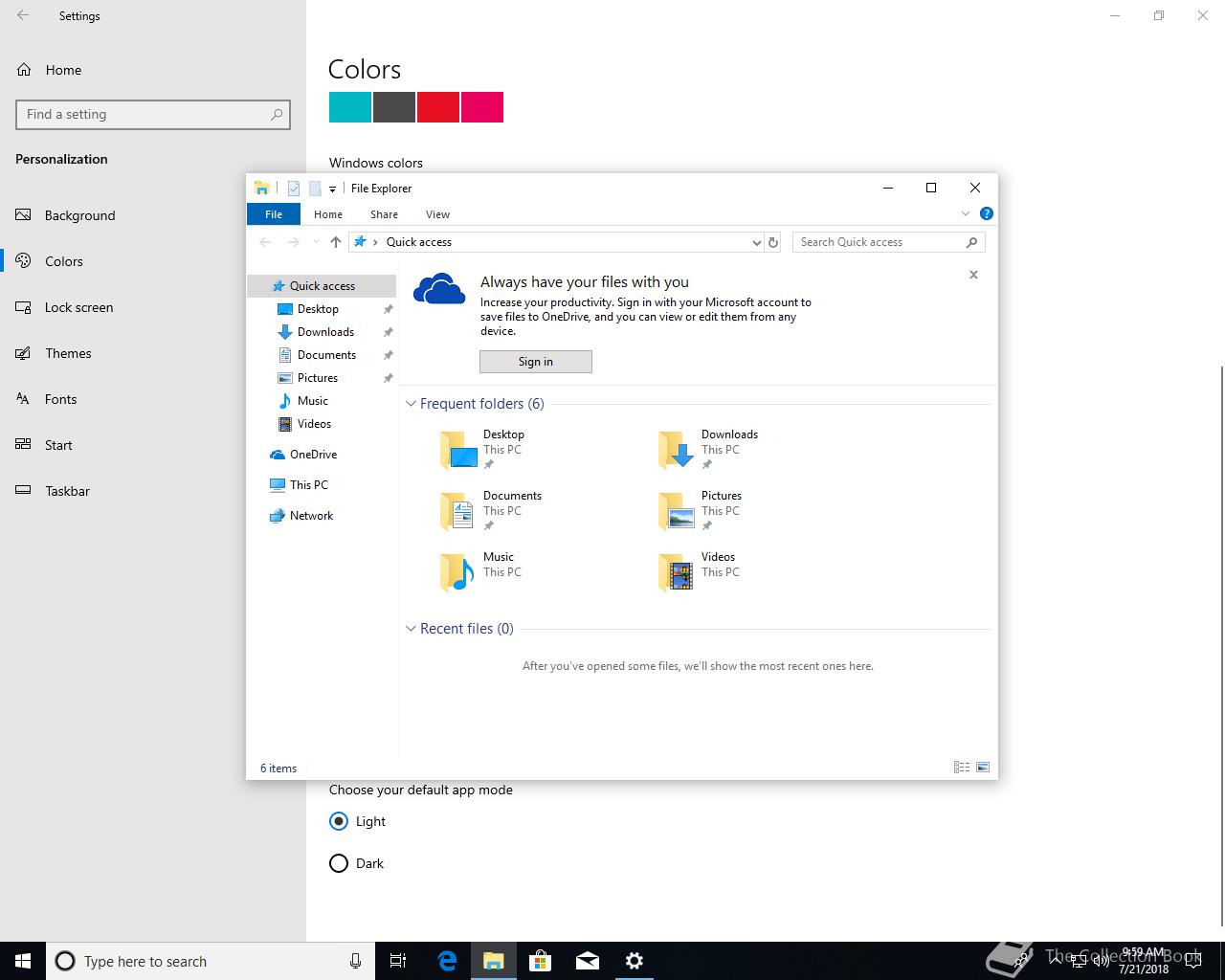Open address bar history dropdown
The width and height of the screenshot is (1225, 980).
pos(757,242)
